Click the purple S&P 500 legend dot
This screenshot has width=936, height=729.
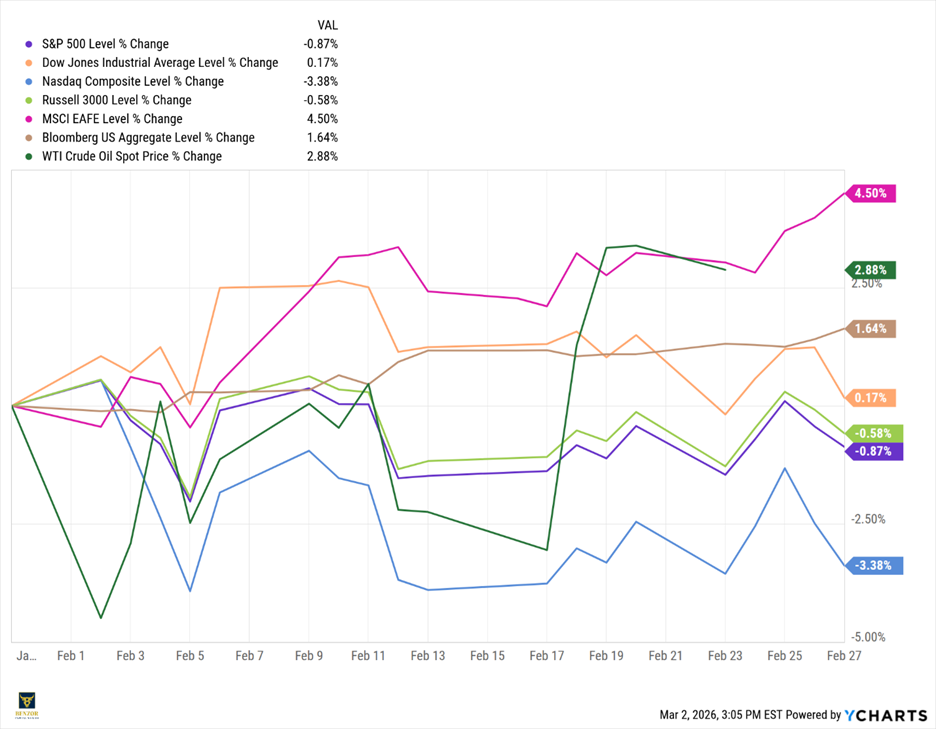[x=29, y=44]
